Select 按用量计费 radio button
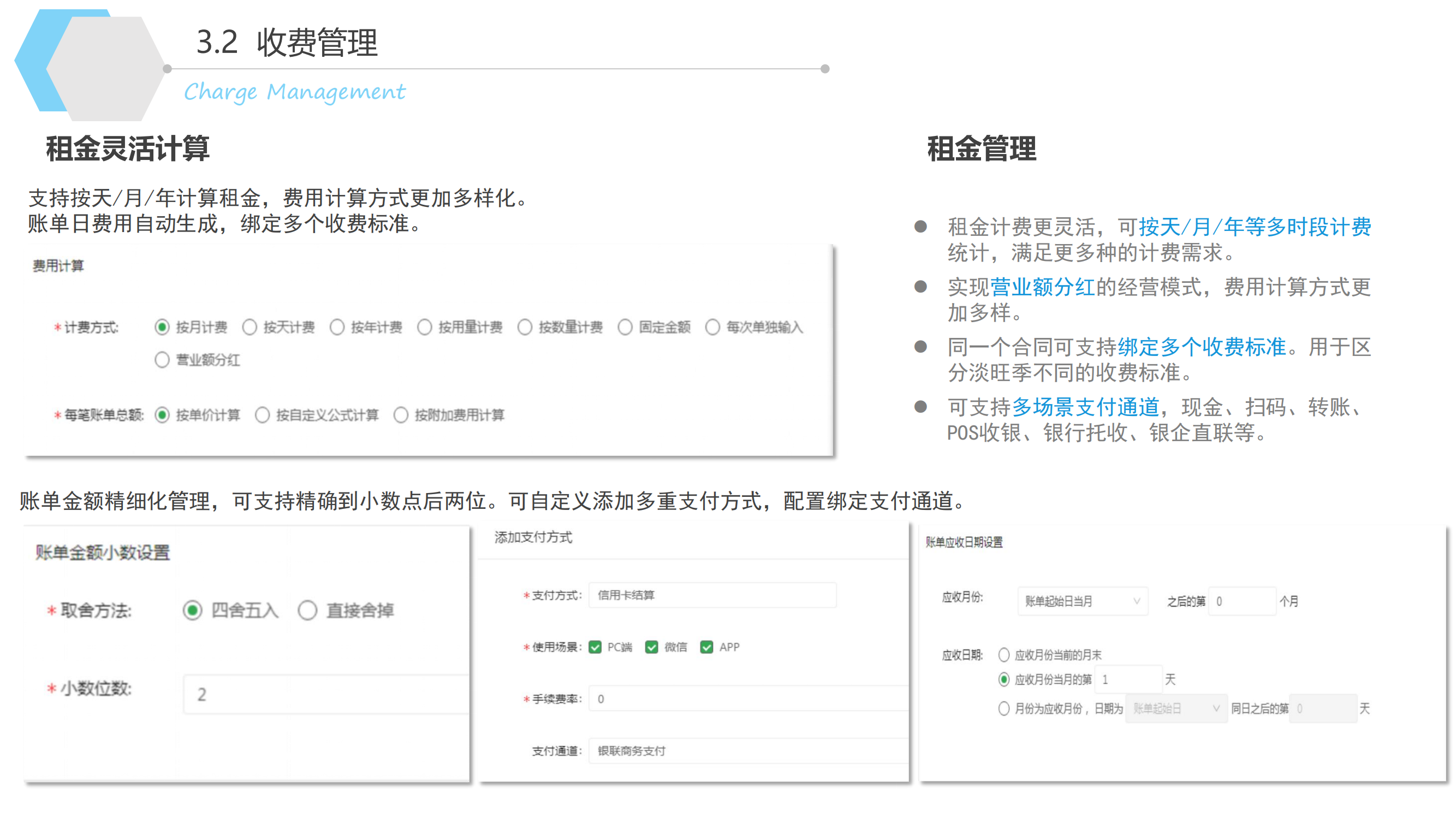 pos(425,327)
